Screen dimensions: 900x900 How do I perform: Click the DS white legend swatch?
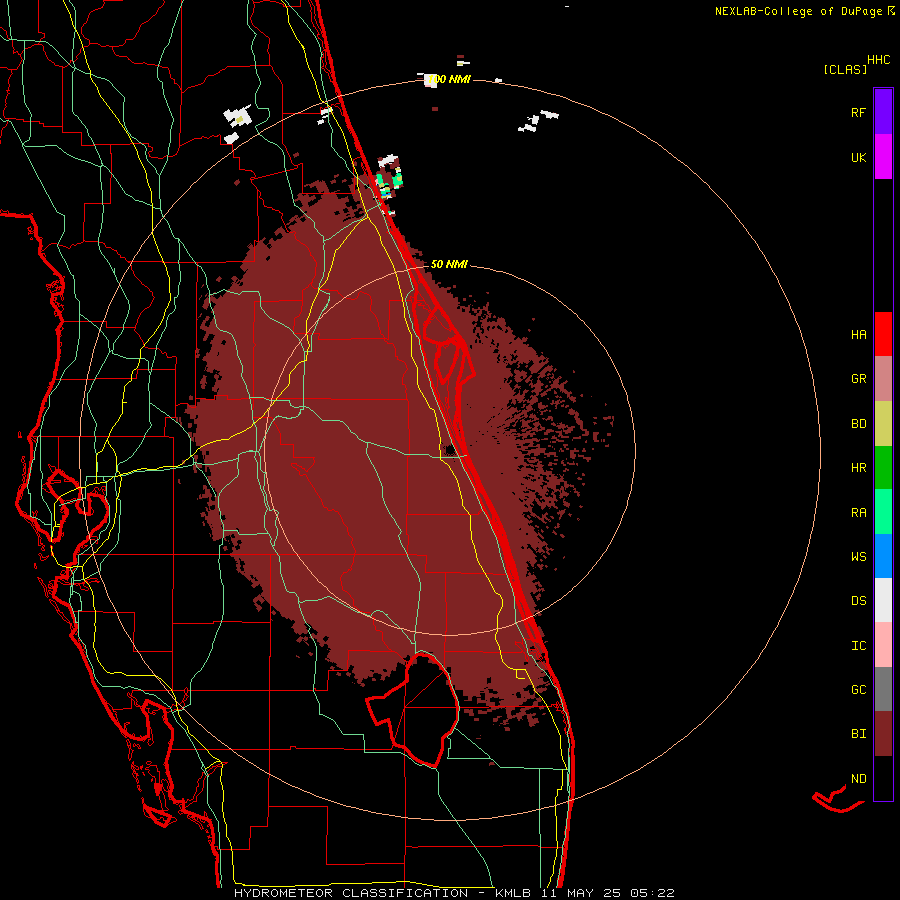tap(883, 600)
